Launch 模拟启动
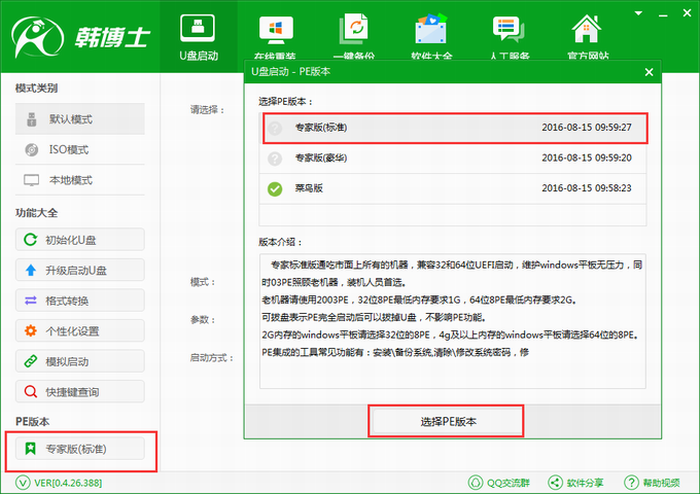700x494 pixels. click(x=80, y=361)
